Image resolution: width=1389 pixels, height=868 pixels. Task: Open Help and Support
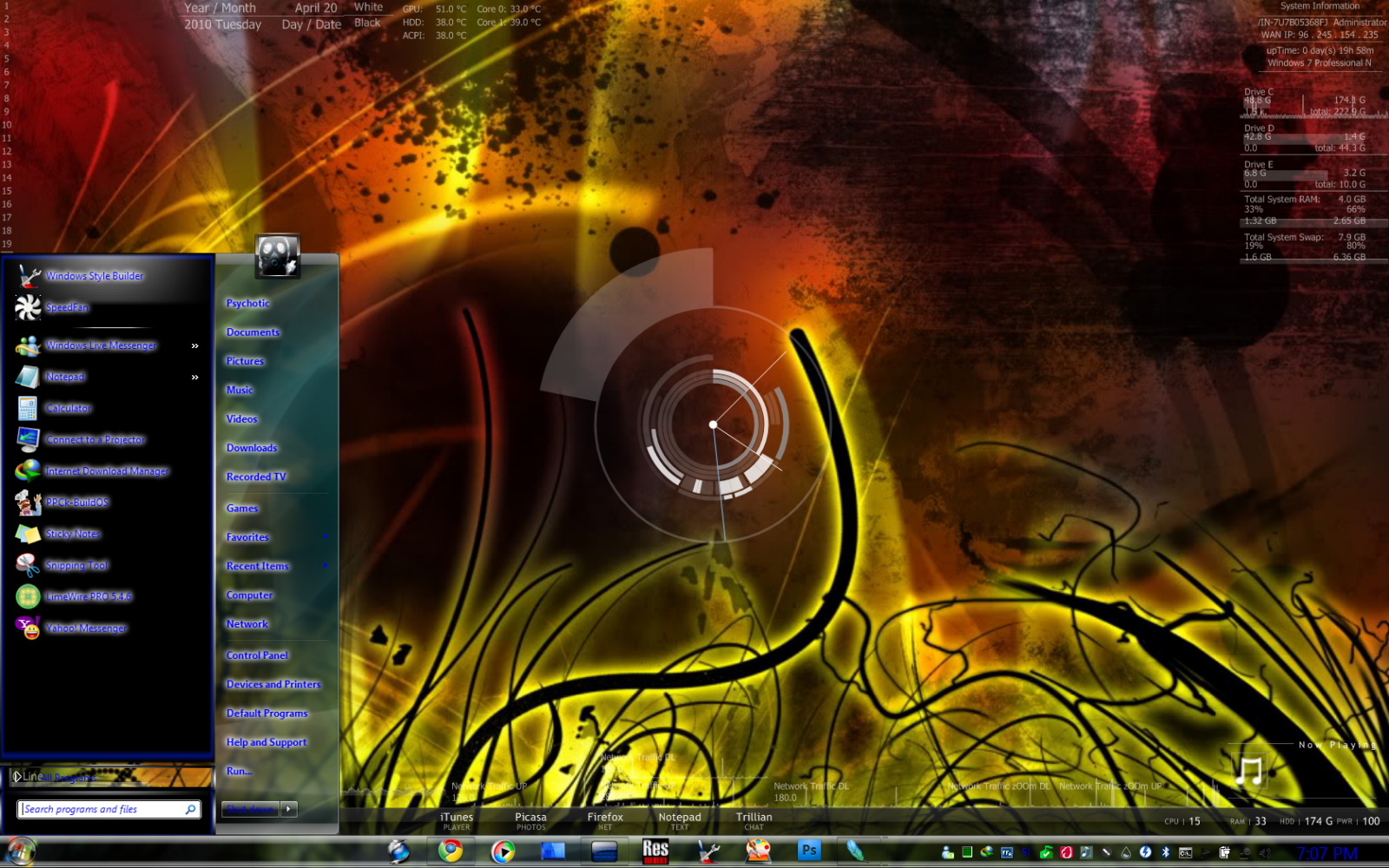(266, 742)
